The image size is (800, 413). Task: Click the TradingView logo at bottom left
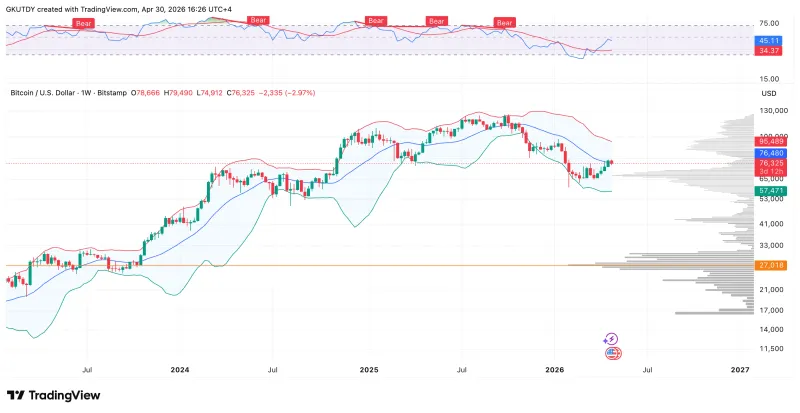pyautogui.click(x=54, y=395)
